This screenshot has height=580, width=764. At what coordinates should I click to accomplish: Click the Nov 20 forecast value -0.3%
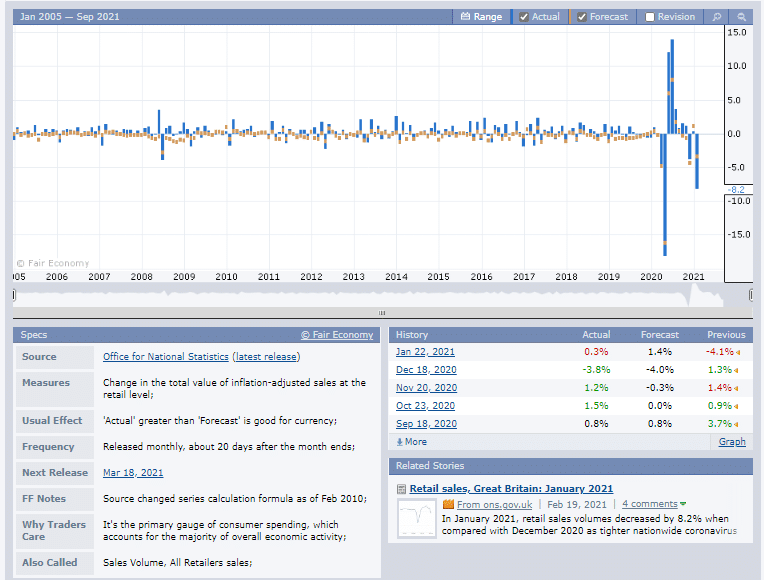pos(660,388)
